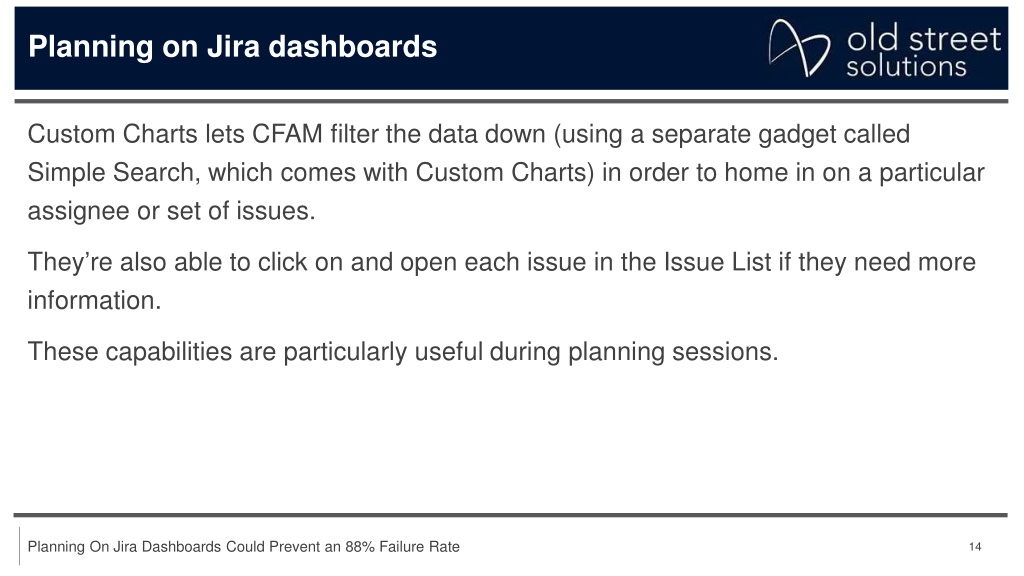This screenshot has width=1024, height=576.
Task: Select the "Planning on Jira dashboards" slide title
Action: coord(232,47)
